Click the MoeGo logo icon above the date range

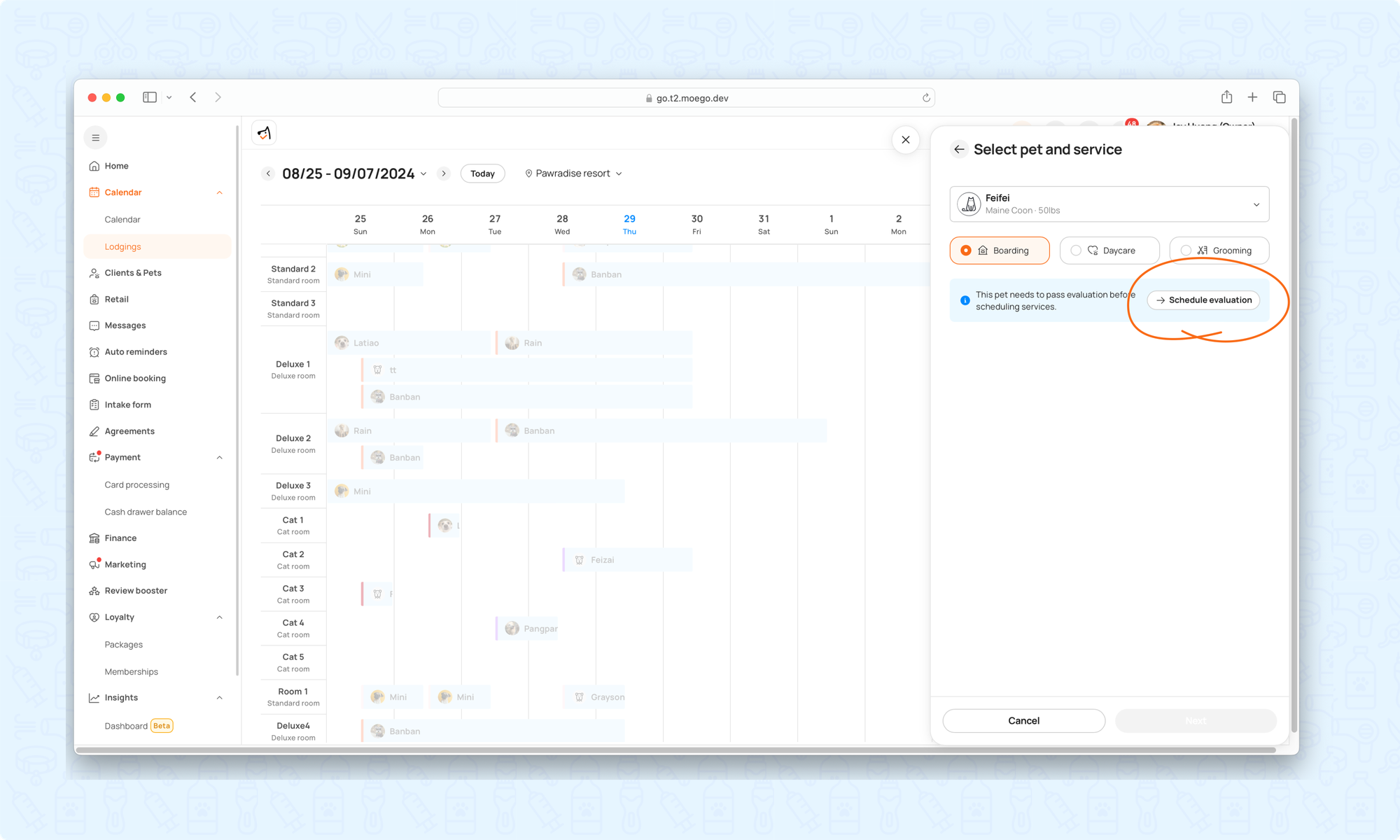(x=264, y=133)
